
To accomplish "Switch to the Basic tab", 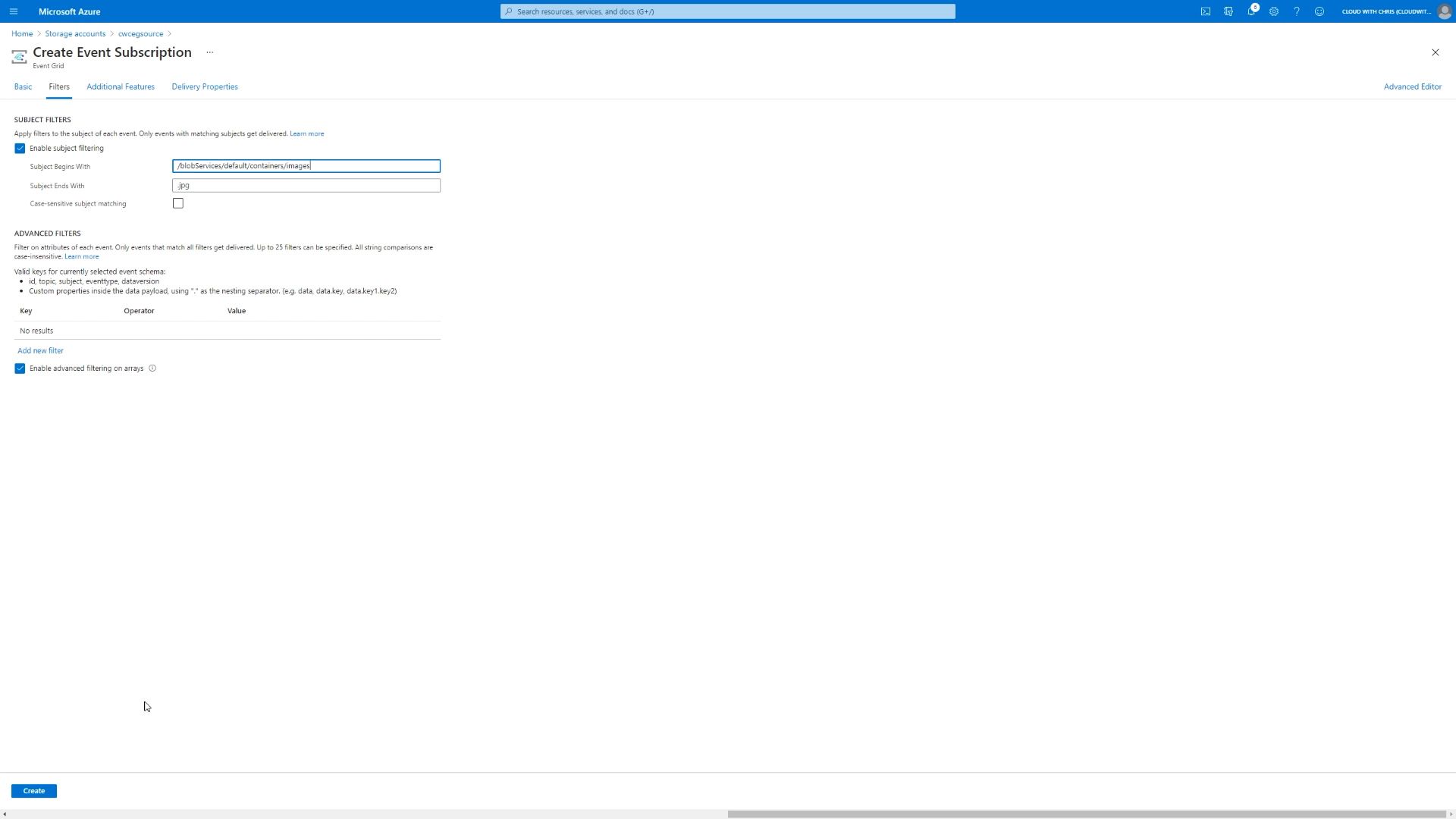I will tap(23, 86).
